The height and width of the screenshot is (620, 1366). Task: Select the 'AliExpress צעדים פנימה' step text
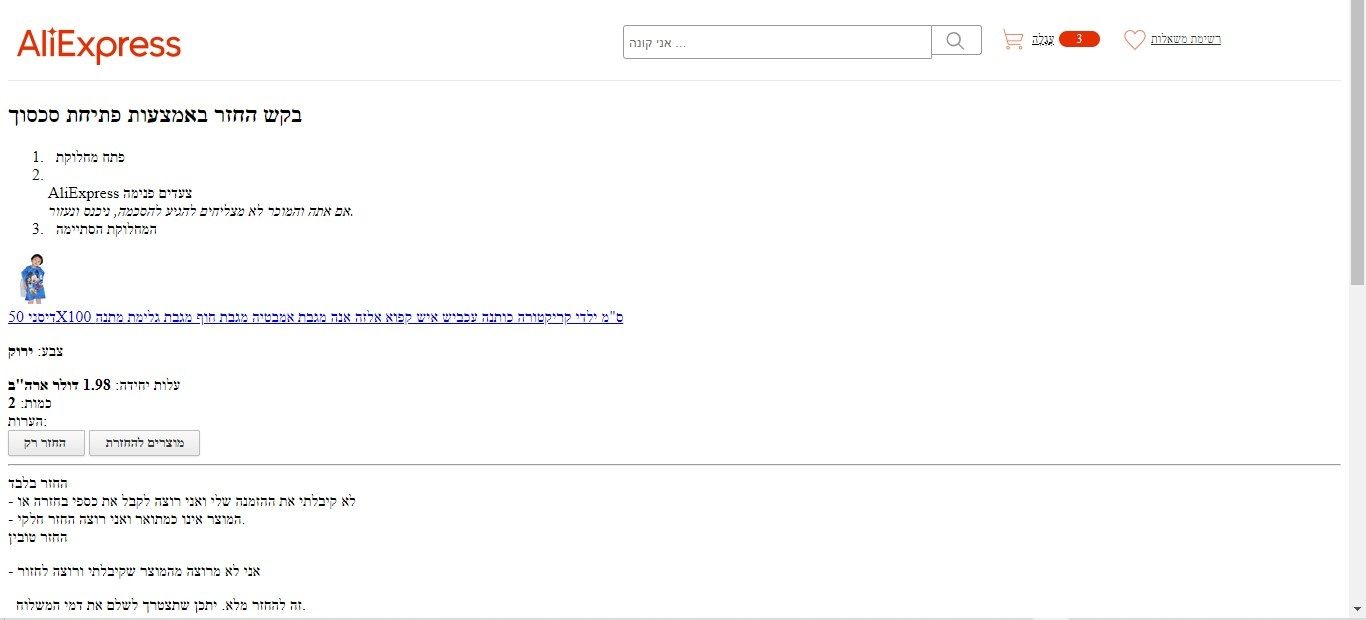pyautogui.click(x=120, y=193)
